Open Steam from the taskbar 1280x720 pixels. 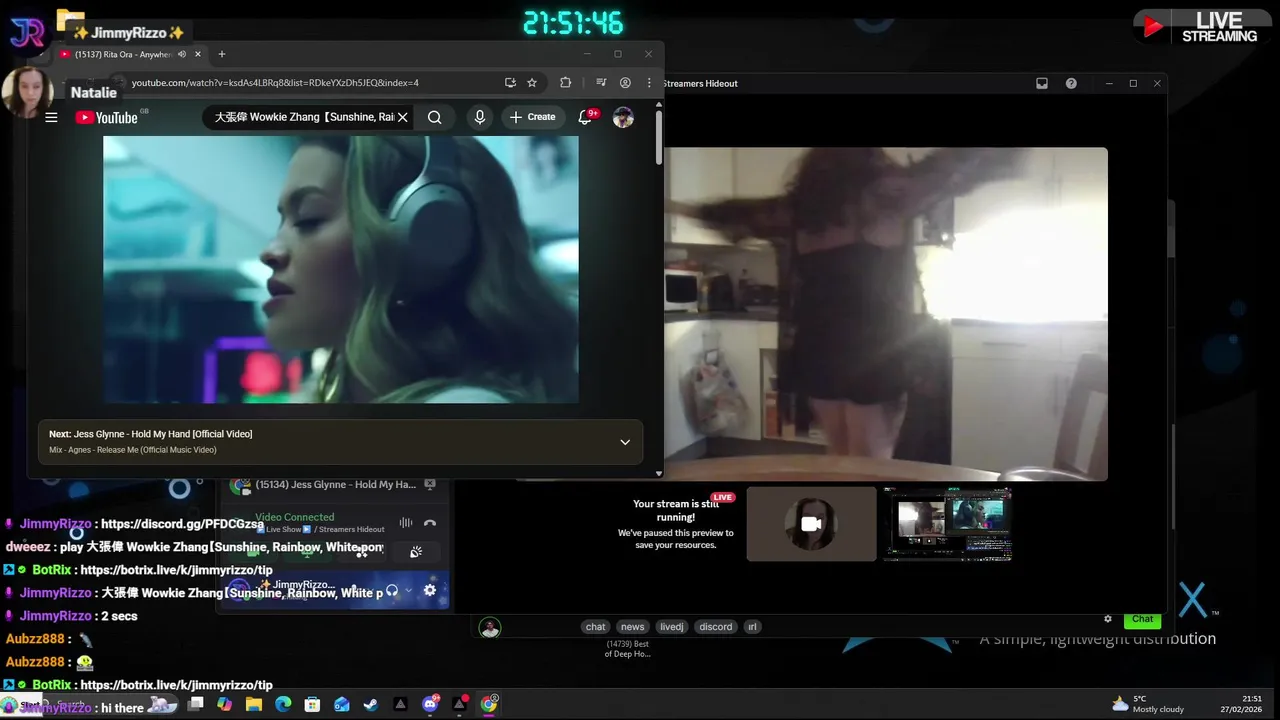(371, 704)
